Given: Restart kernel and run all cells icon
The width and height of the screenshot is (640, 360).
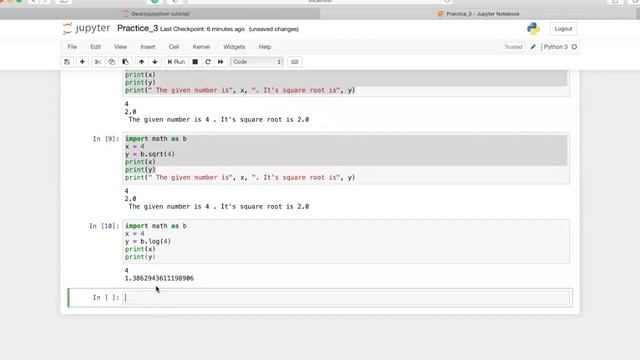Looking at the screenshot, I should click(x=220, y=62).
